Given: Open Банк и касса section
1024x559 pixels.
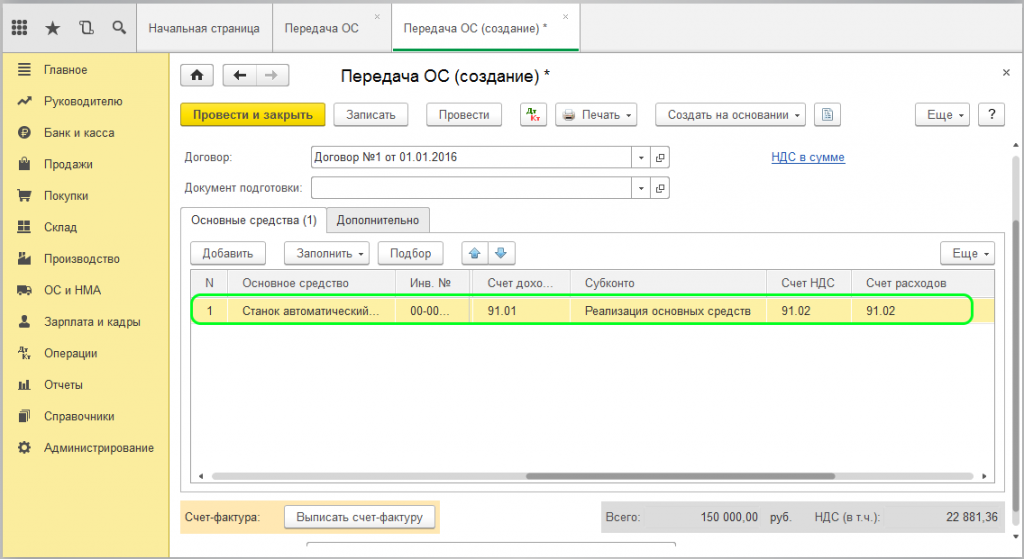Looking at the screenshot, I should pos(79,133).
